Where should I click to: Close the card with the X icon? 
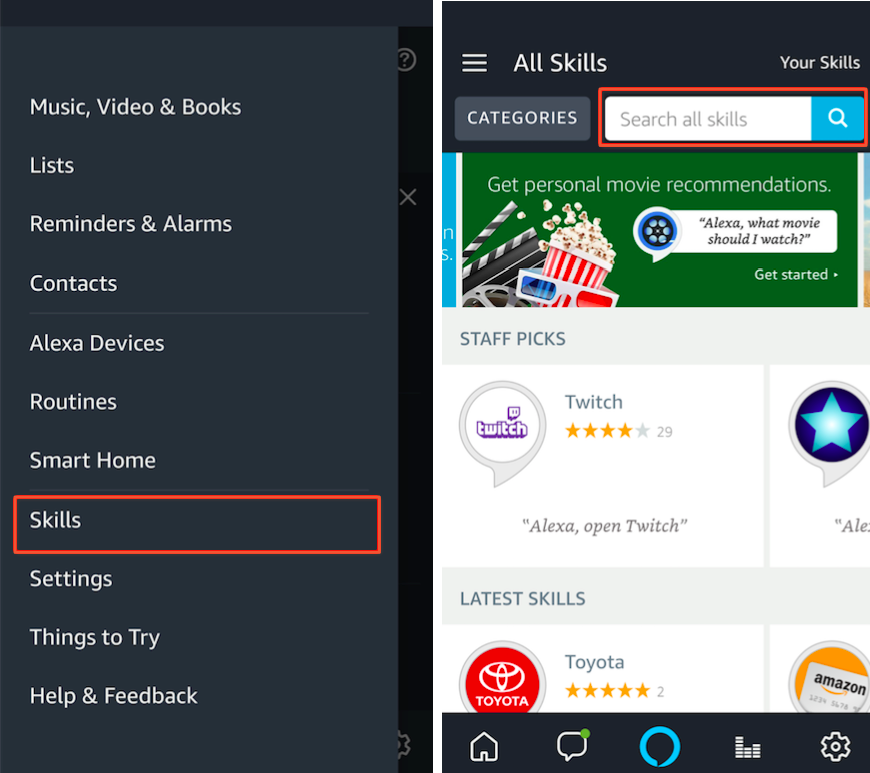pos(408,197)
